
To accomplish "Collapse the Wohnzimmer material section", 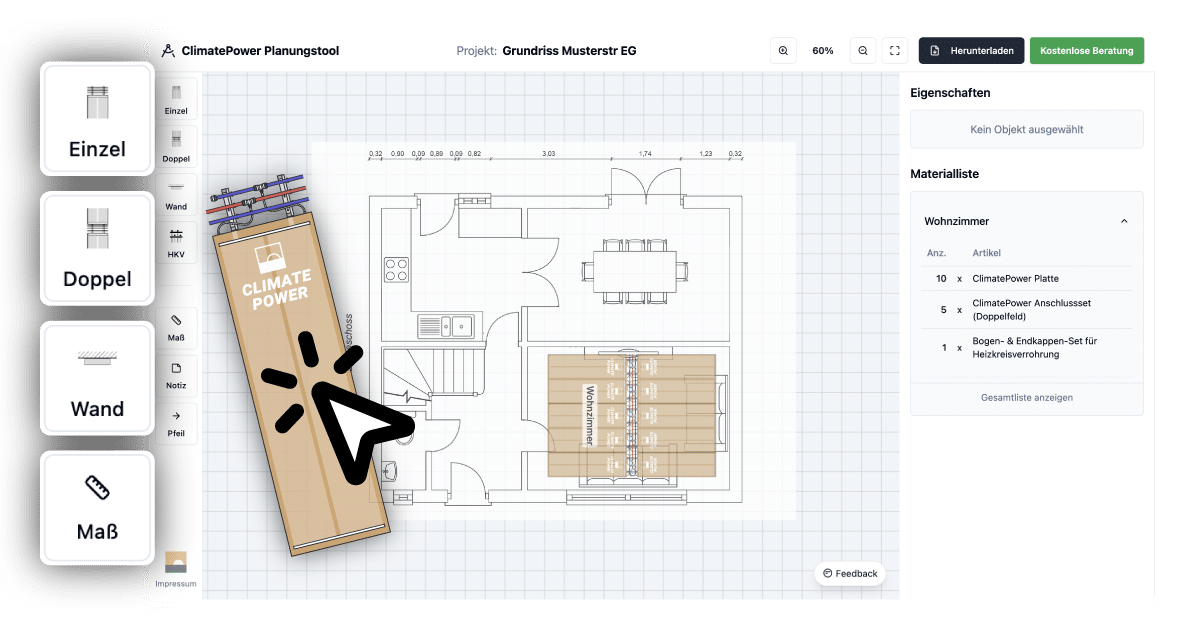I will (x=1124, y=221).
